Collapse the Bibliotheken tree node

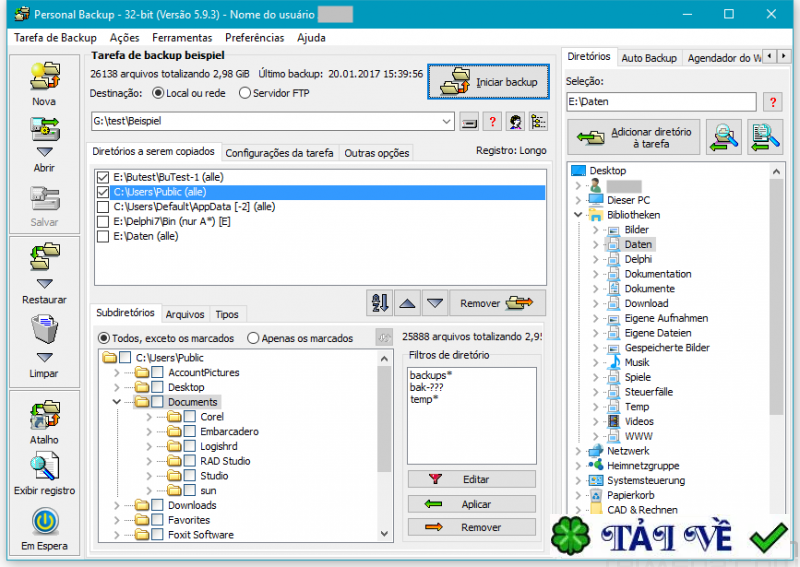coord(578,215)
